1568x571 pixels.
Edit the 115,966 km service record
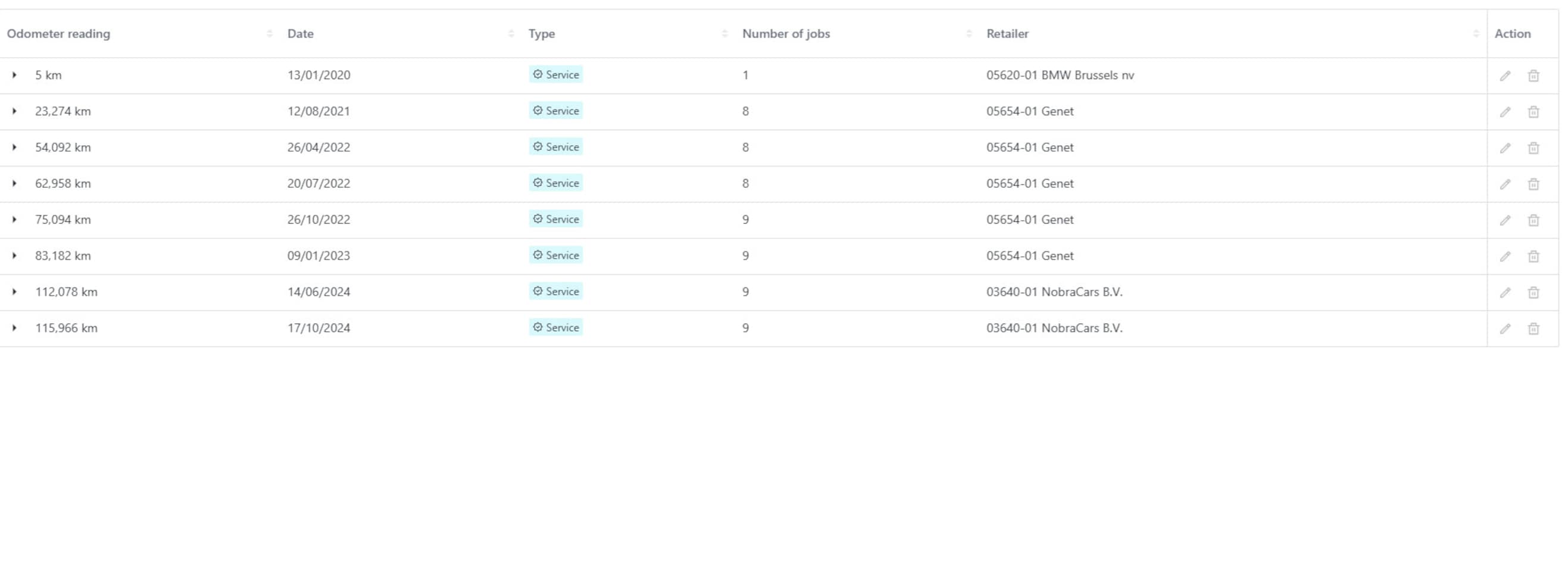(x=1505, y=328)
